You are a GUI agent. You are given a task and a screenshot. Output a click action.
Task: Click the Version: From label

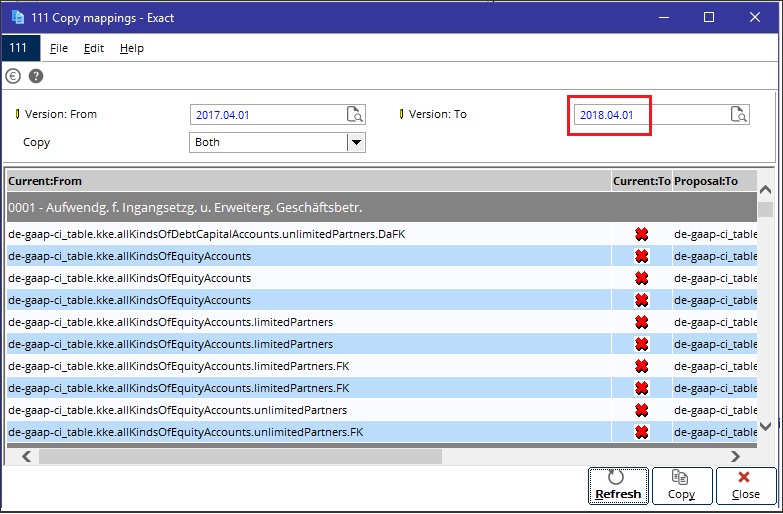[x=61, y=114]
